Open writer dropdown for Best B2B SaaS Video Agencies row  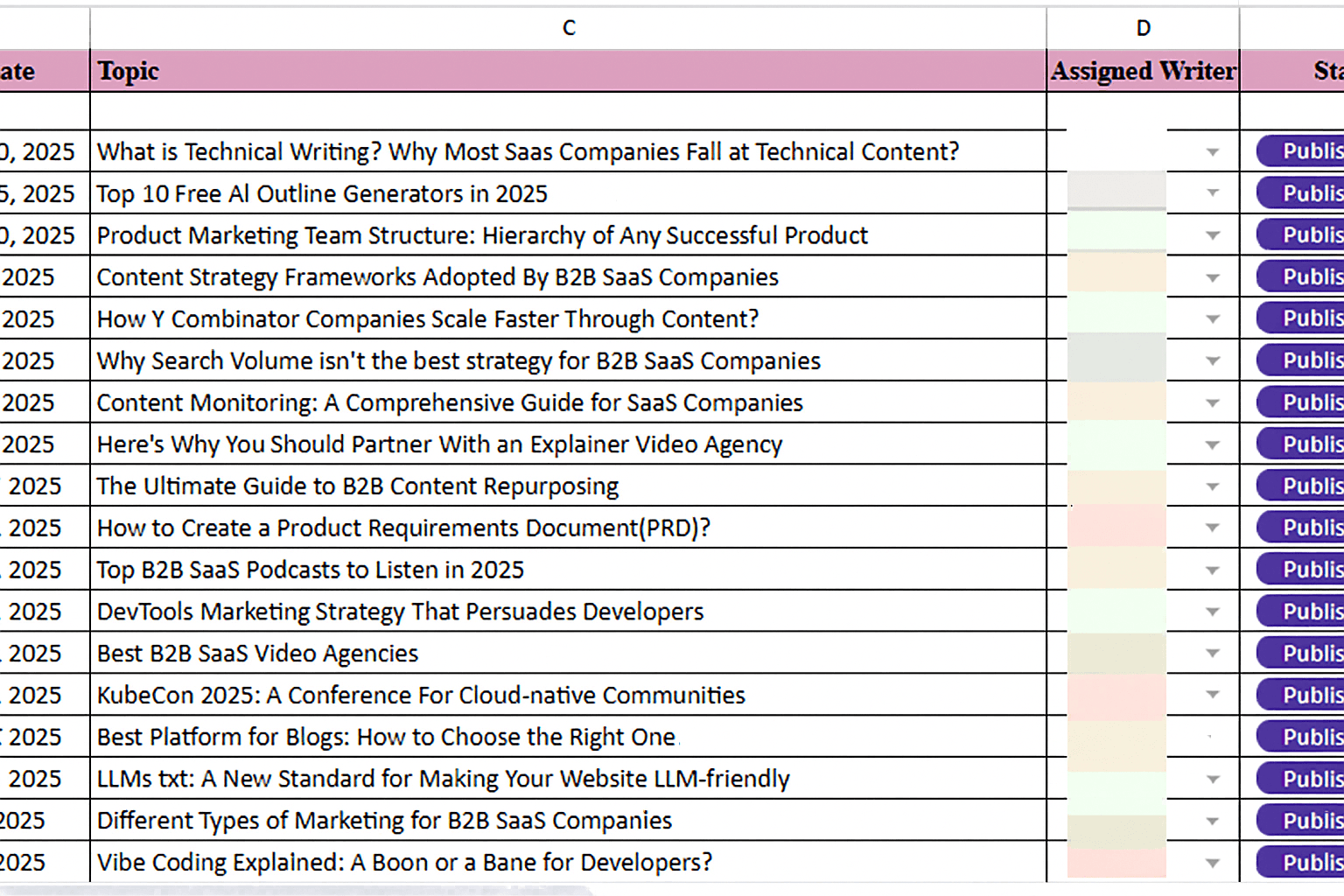(1213, 654)
